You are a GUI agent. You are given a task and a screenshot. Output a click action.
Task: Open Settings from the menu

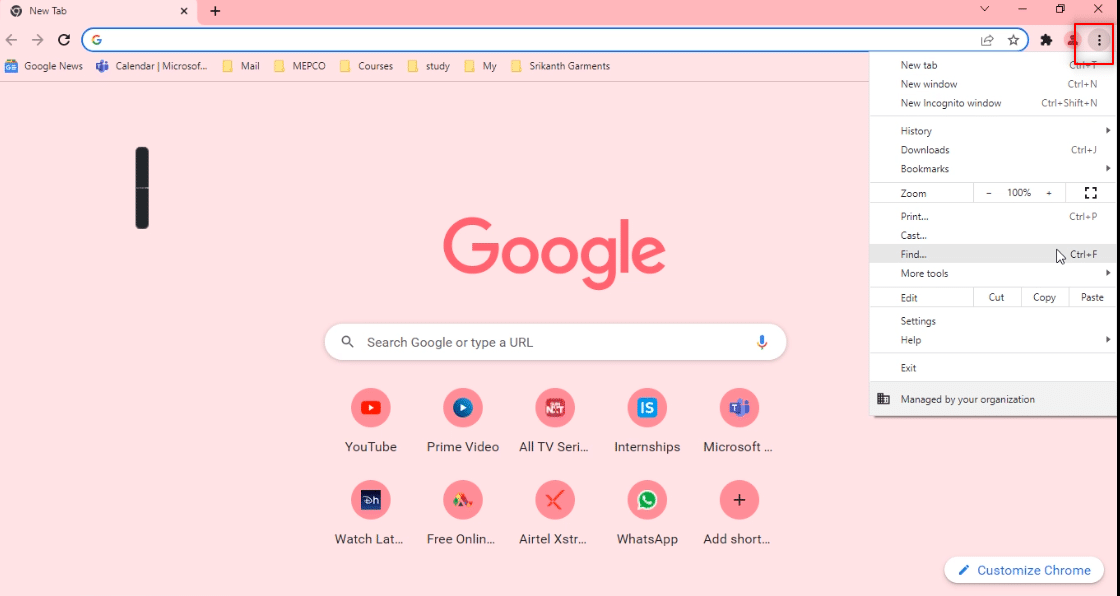(993, 321)
